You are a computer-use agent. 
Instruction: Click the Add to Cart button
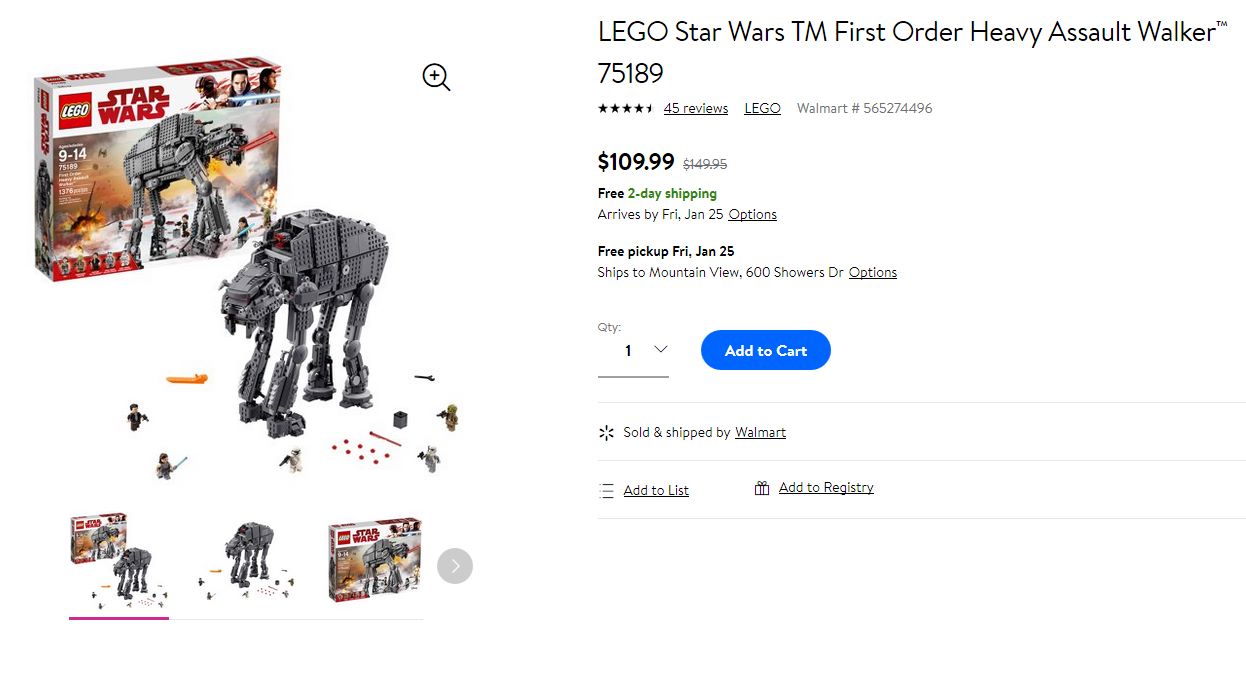(x=765, y=350)
